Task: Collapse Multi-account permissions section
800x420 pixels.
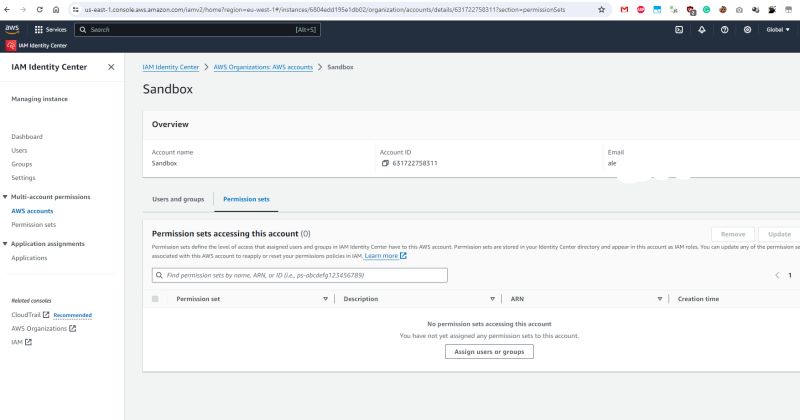Action: coord(5,197)
